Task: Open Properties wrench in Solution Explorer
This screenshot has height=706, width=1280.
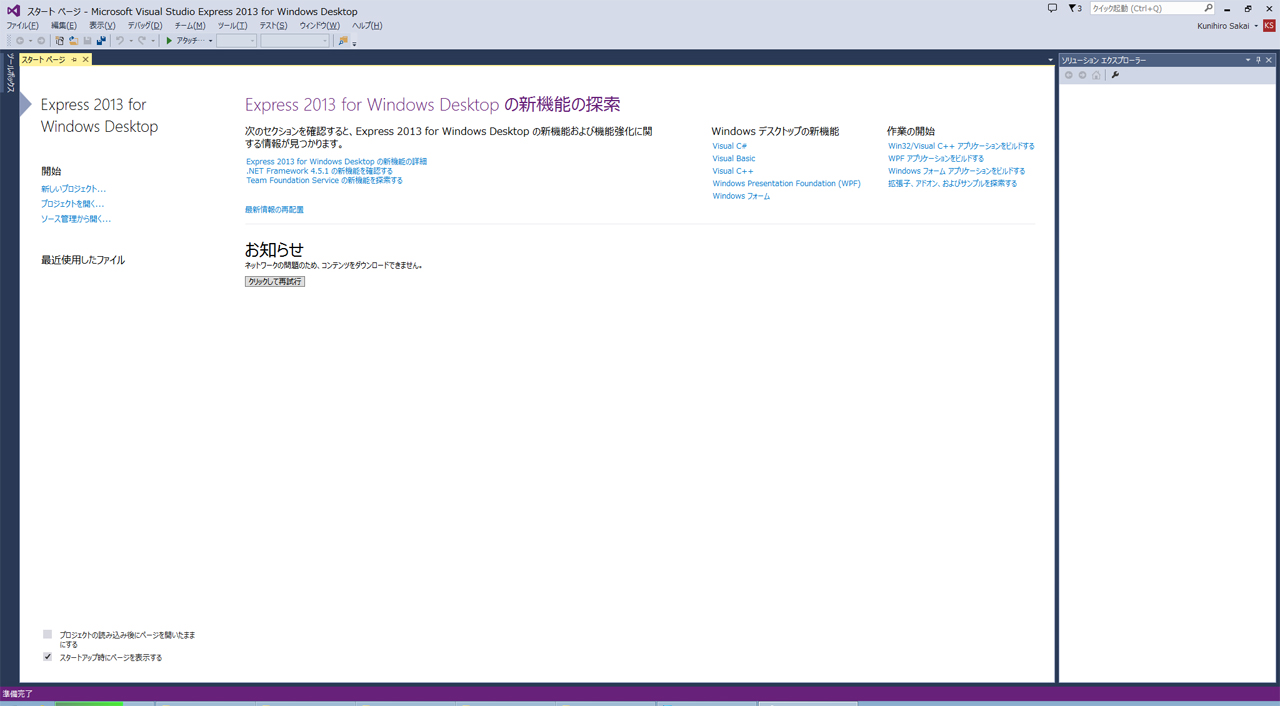Action: (1115, 75)
